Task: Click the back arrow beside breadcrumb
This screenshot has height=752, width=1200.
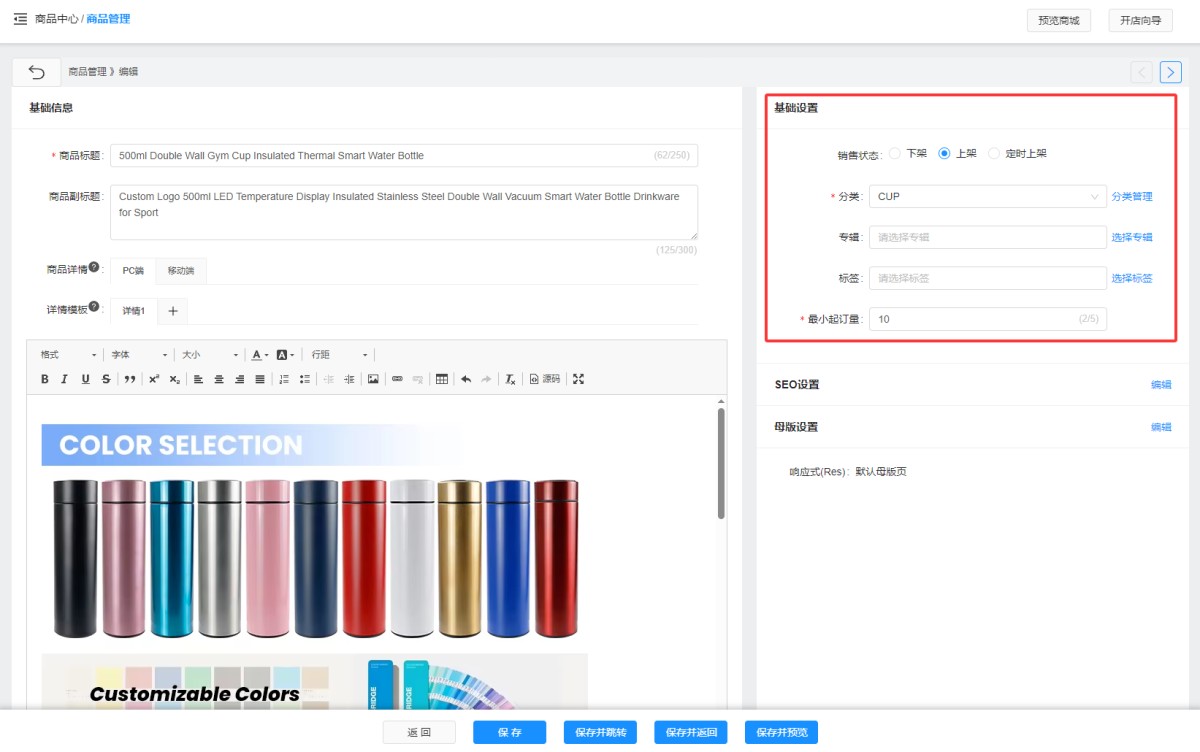Action: coord(37,72)
